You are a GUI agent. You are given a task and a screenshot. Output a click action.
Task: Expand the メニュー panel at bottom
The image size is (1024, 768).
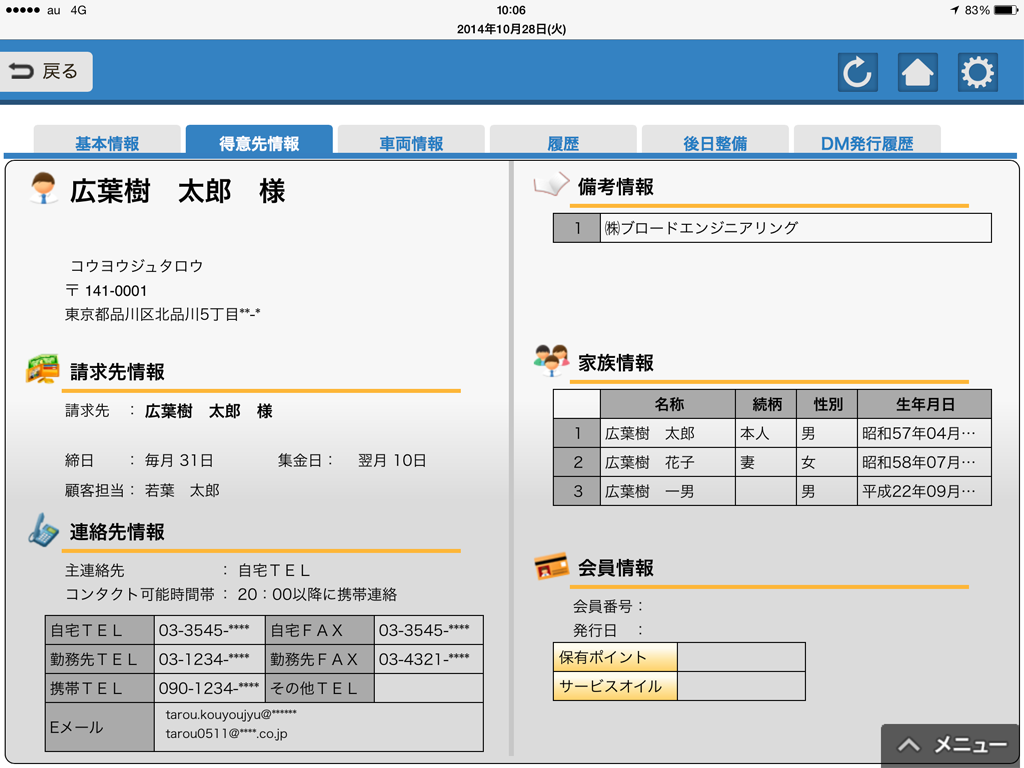click(x=951, y=745)
